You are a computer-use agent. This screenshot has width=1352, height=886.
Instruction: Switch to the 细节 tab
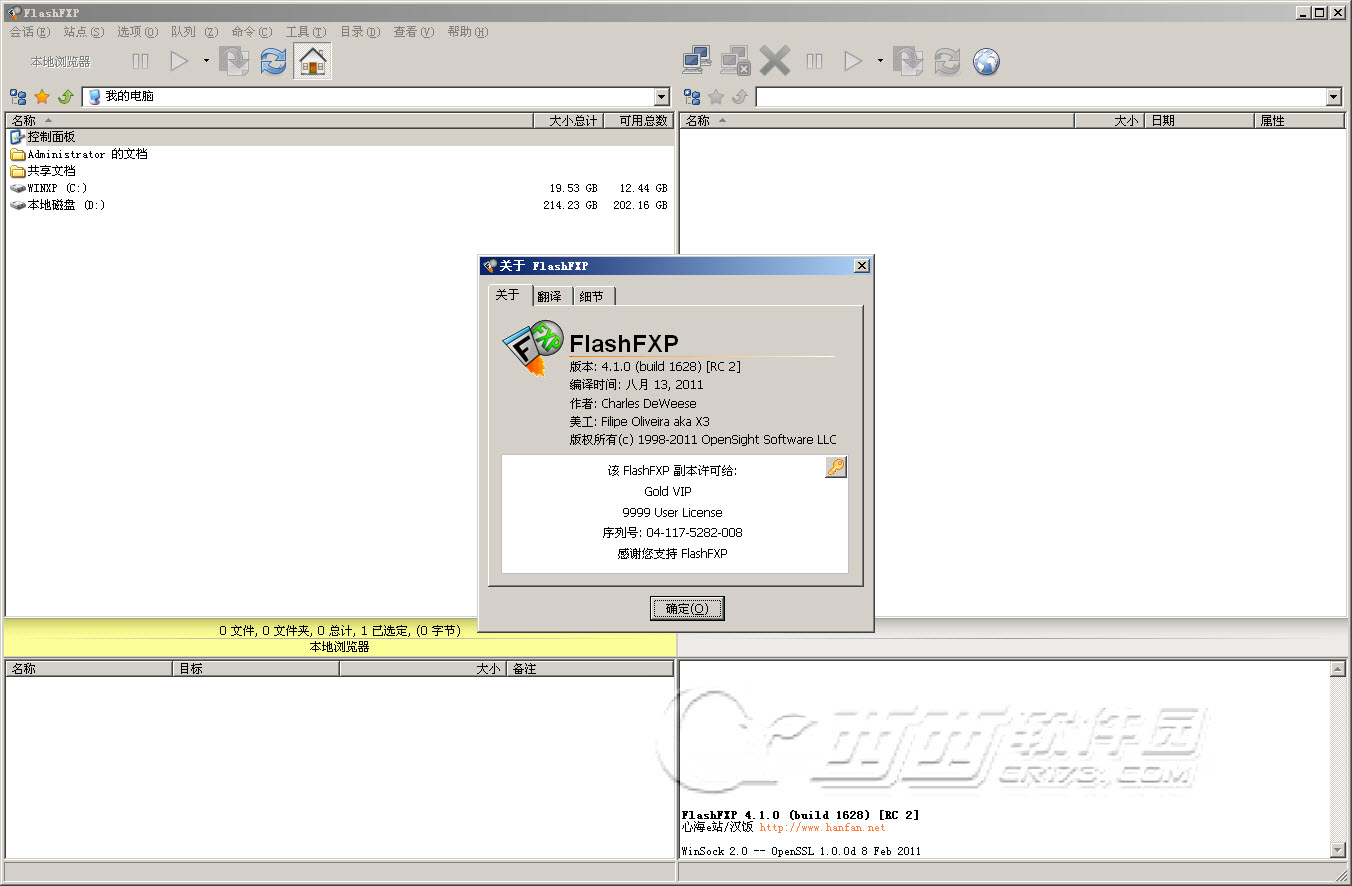tap(592, 296)
